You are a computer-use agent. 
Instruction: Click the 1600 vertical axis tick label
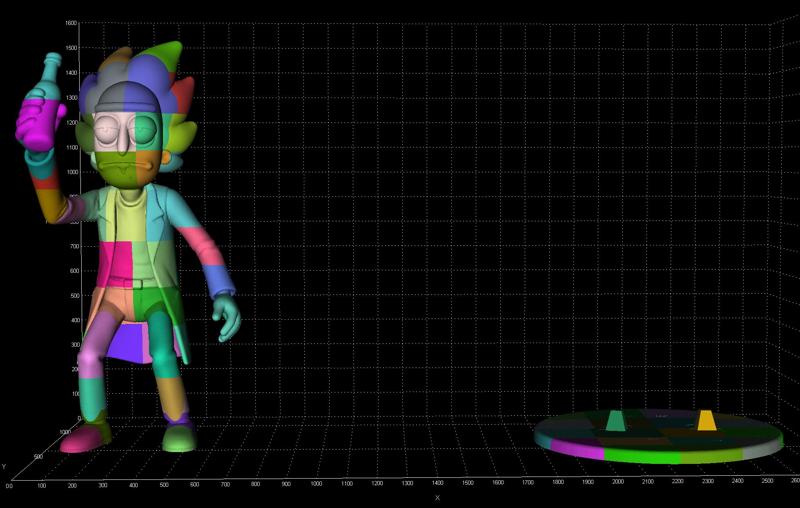tap(71, 23)
